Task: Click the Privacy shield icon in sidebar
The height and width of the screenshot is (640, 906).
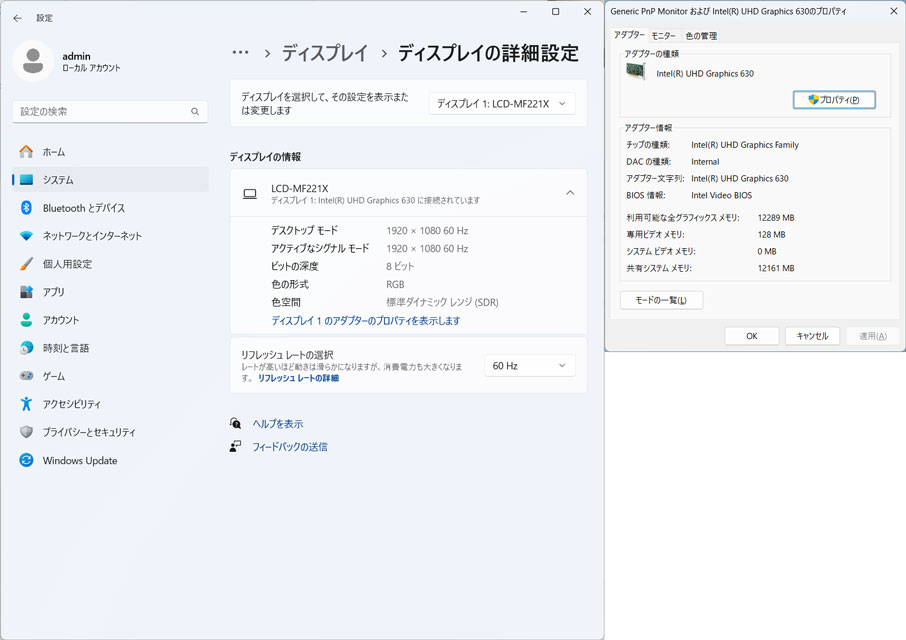Action: tap(26, 432)
